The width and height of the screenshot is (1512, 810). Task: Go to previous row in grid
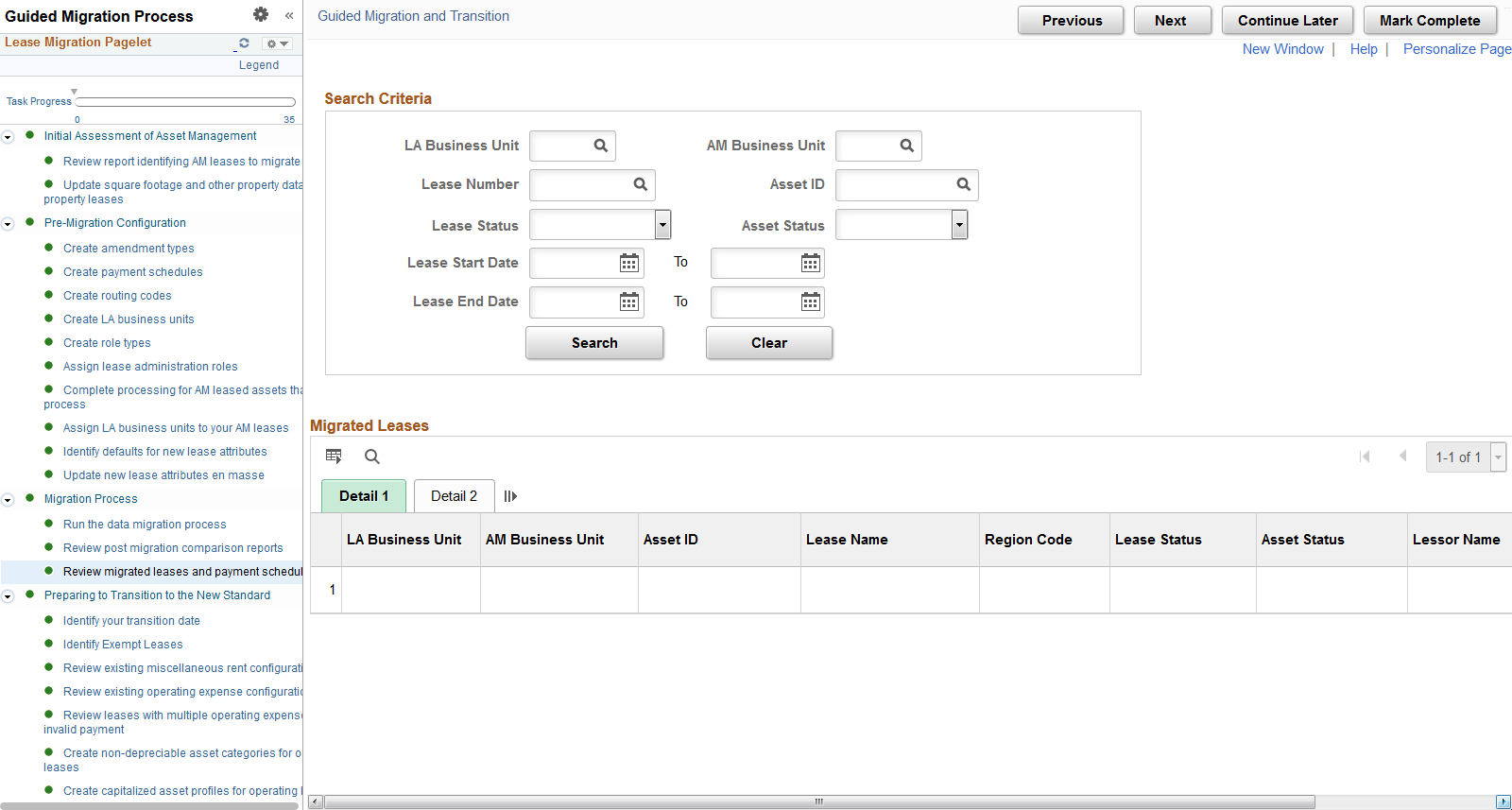1403,457
